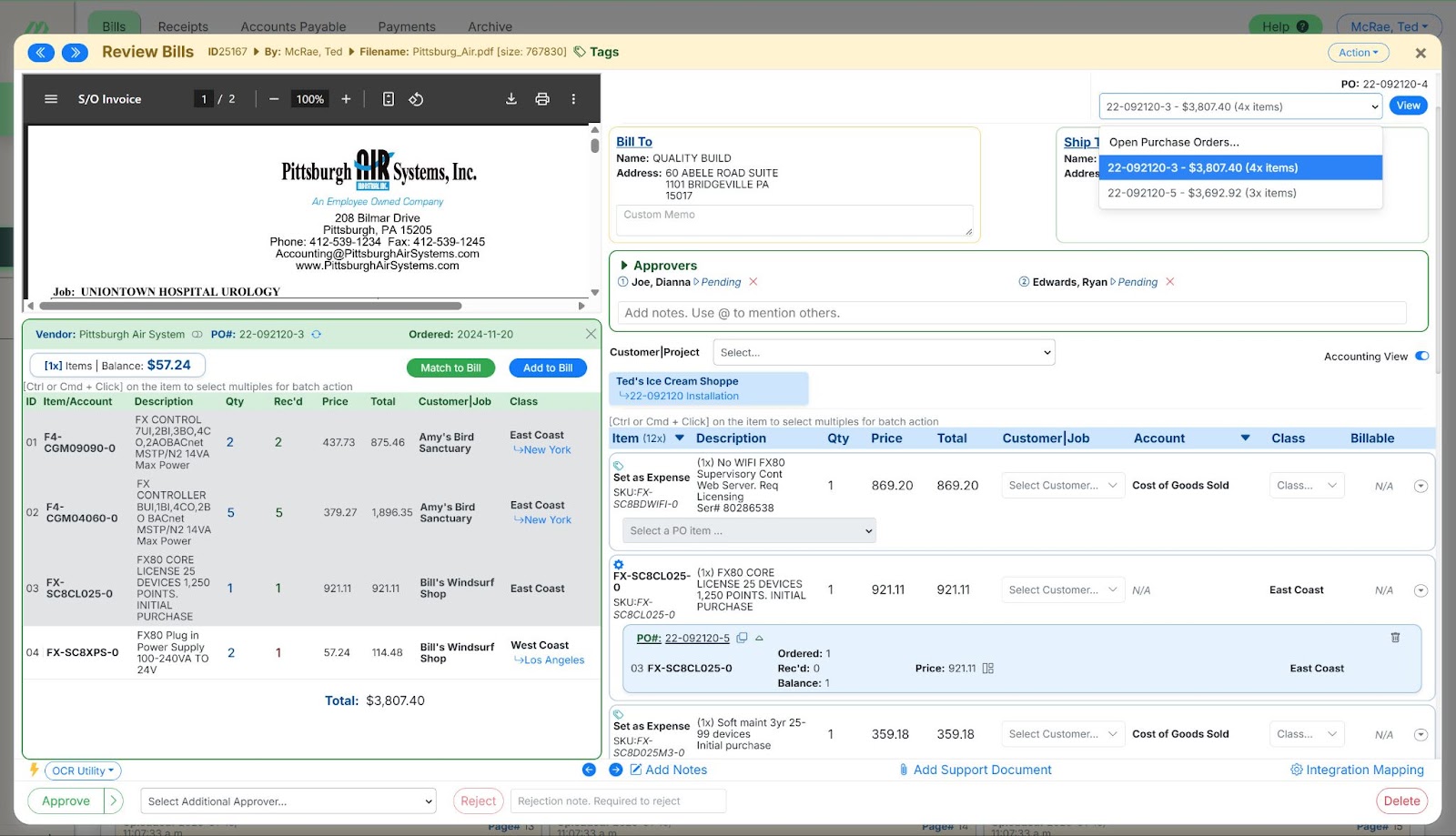The image size is (1456, 836).
Task: Click the copy icon next to PO# 22-092120-5
Action: 742,638
